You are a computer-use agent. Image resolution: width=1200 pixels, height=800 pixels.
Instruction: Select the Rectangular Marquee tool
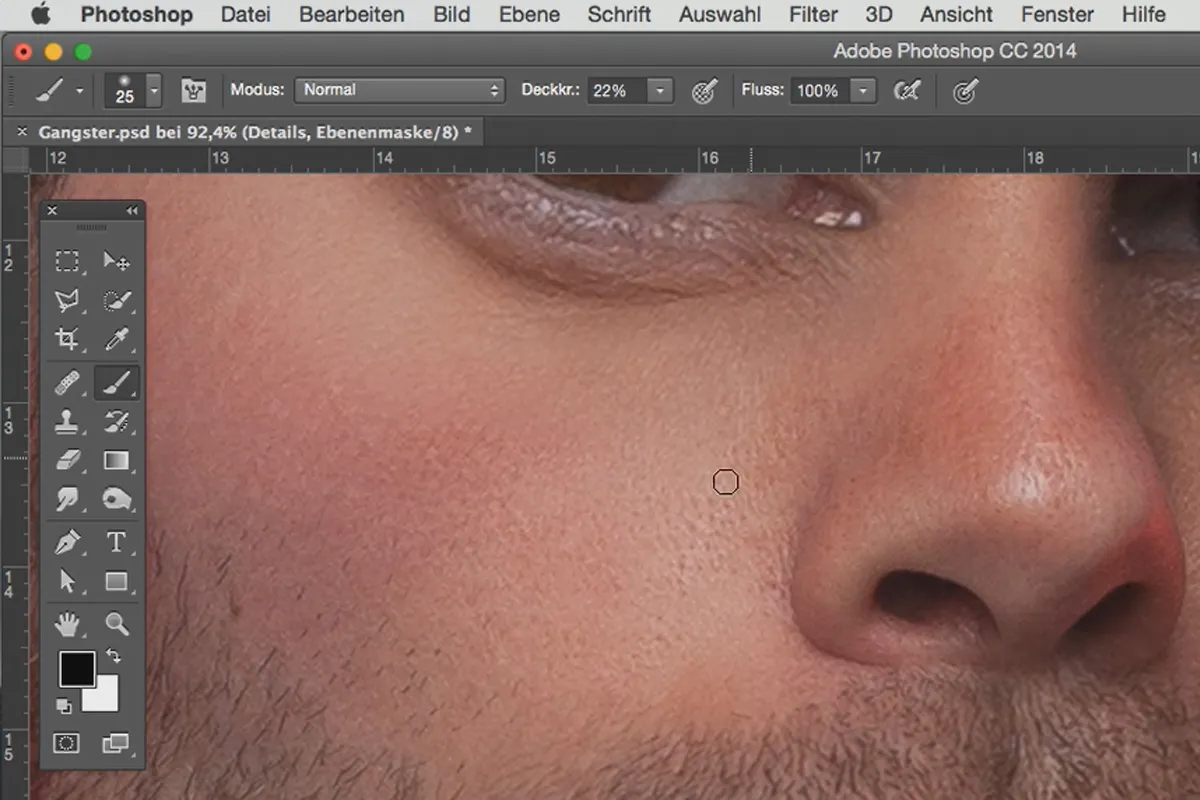(67, 262)
